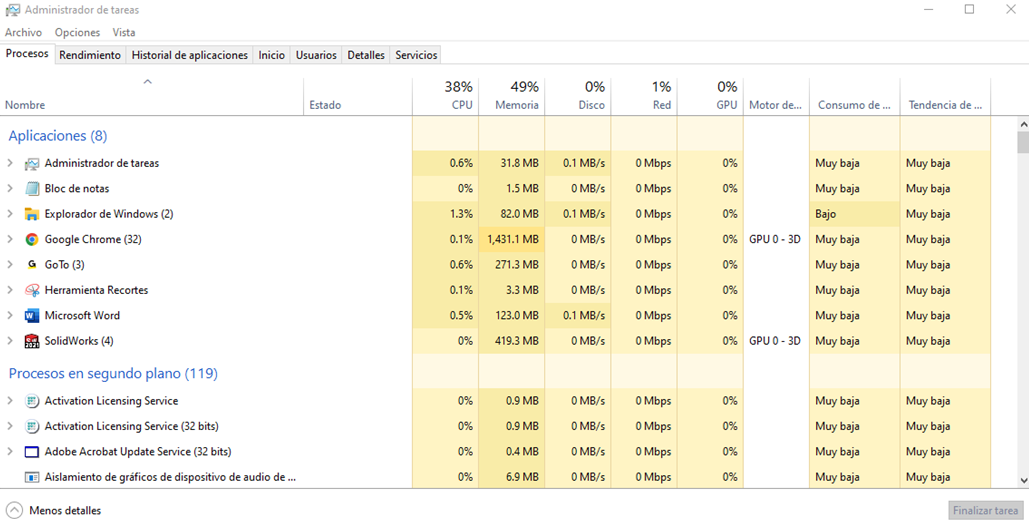
Task: Expand Explorador de Windows (2) entry
Action: click(10, 214)
